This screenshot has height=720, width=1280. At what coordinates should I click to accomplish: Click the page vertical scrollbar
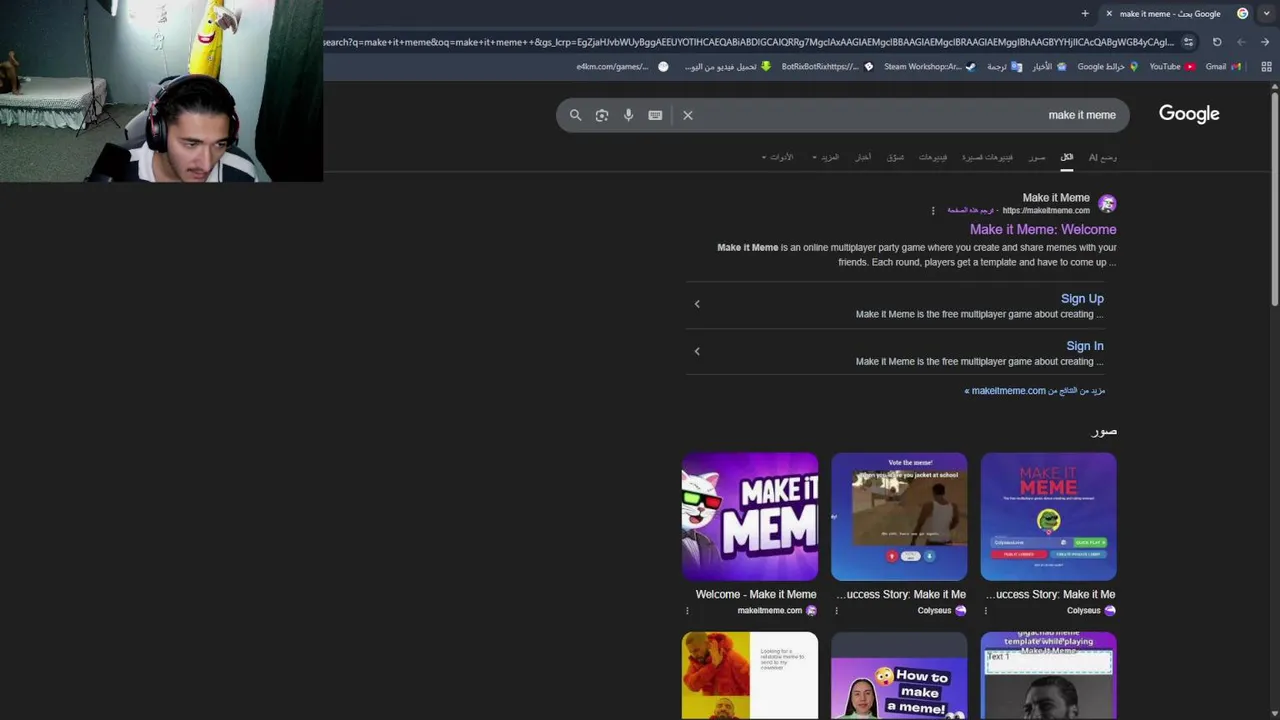1275,200
